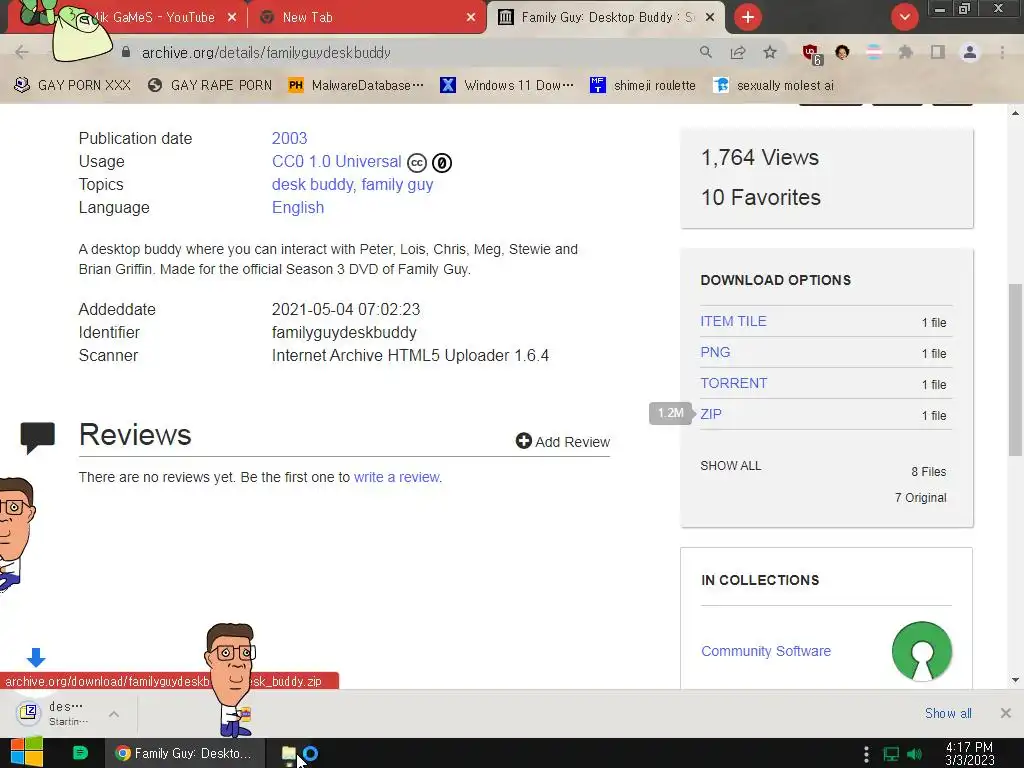Click the system tray overflow dots

coord(866,754)
